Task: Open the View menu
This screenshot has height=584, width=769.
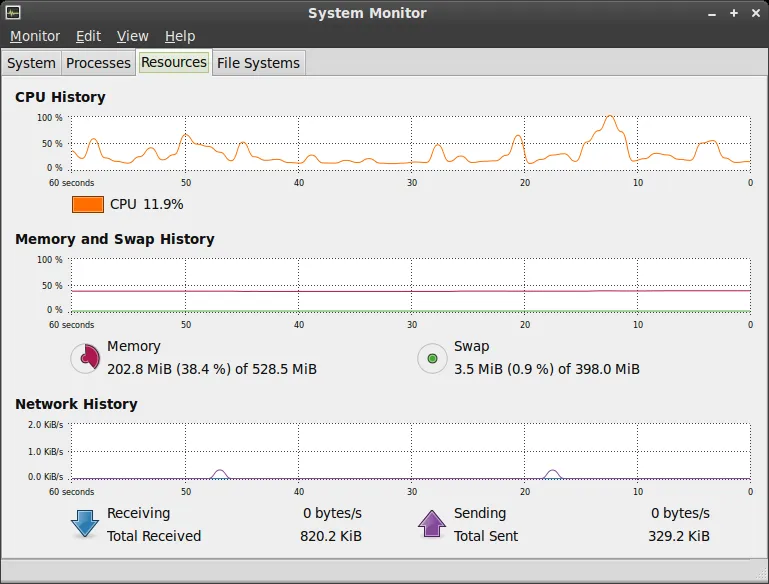Action: 133,36
